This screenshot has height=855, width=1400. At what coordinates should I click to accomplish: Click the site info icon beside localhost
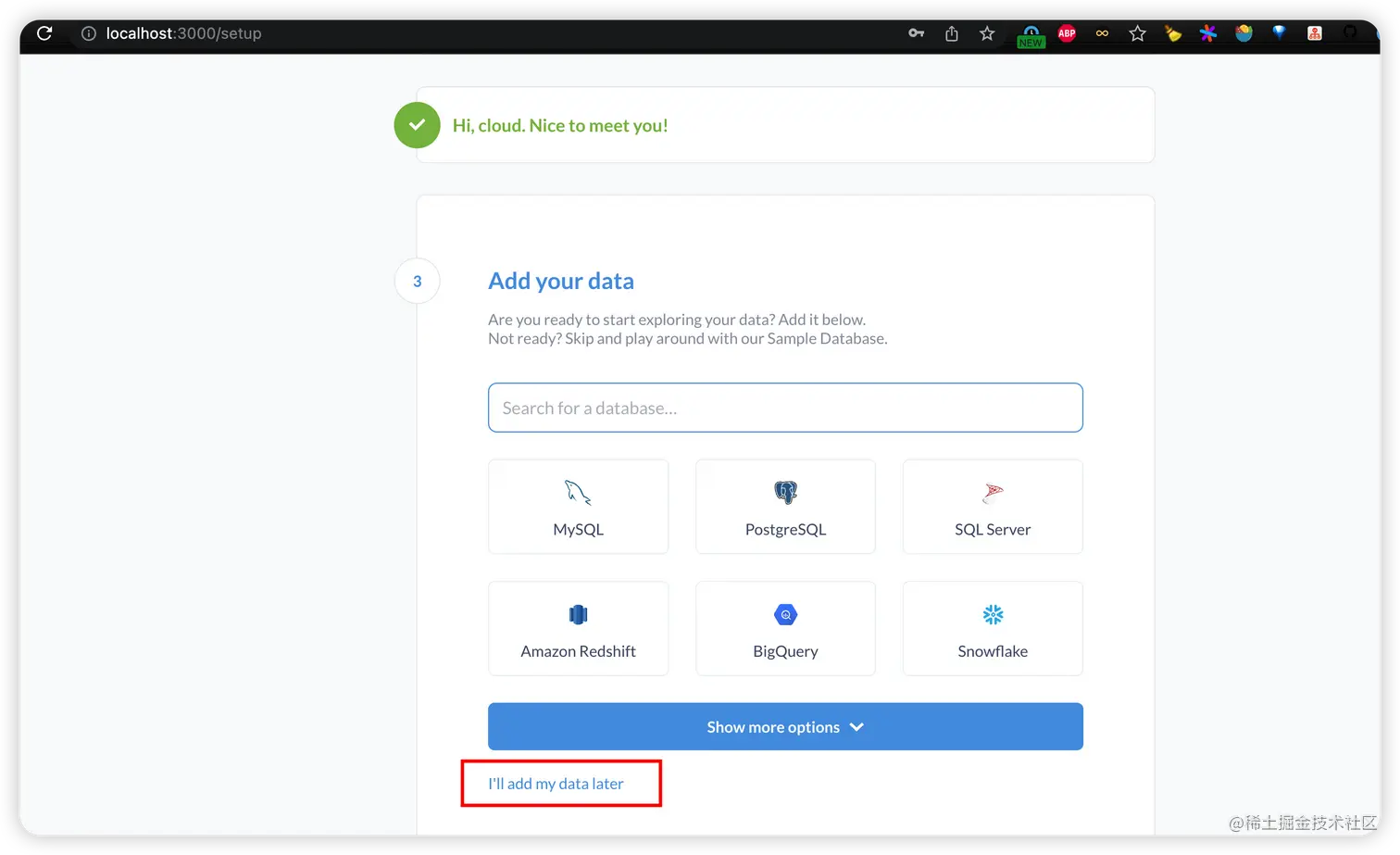pos(89,33)
